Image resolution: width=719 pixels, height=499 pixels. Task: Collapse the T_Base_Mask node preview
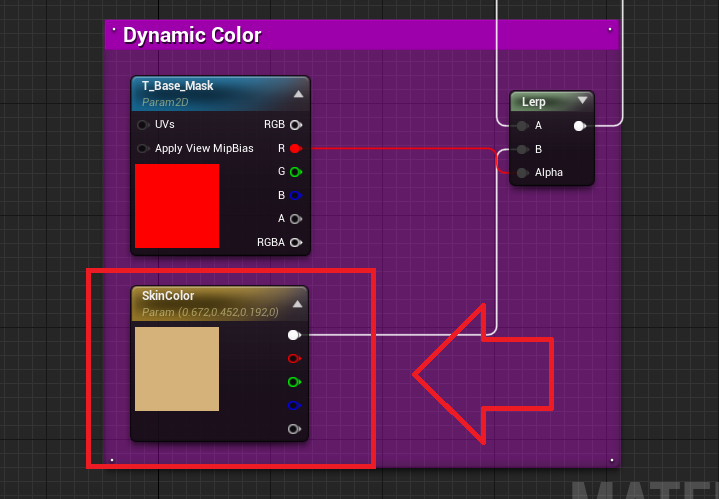click(297, 94)
